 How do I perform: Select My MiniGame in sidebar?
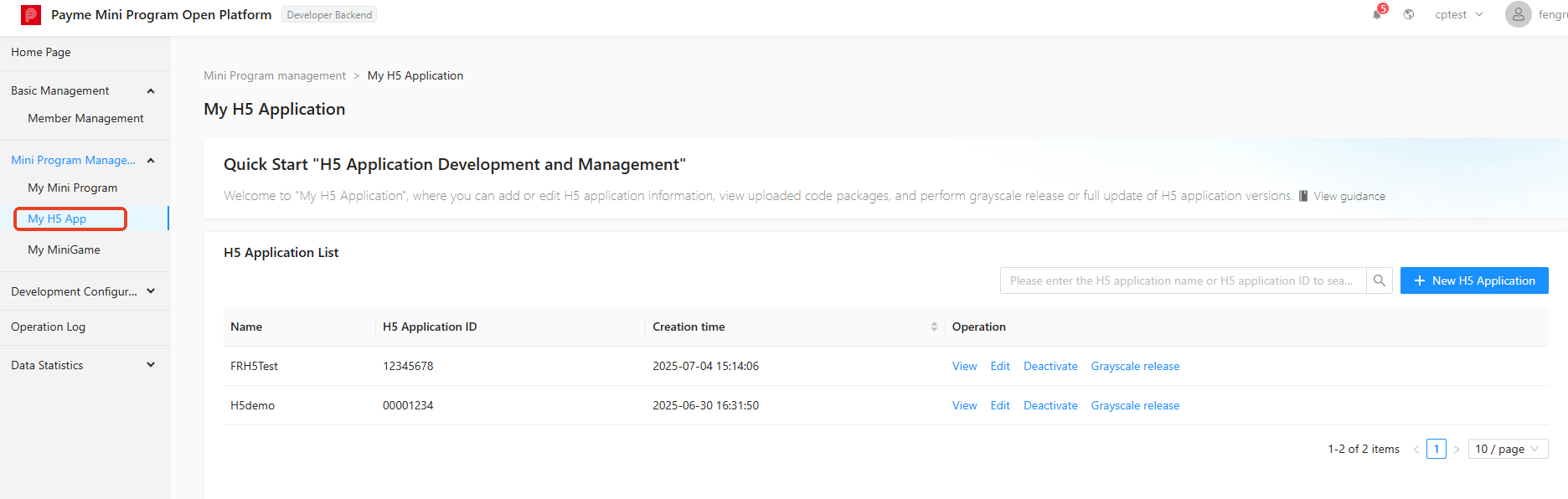tap(64, 249)
